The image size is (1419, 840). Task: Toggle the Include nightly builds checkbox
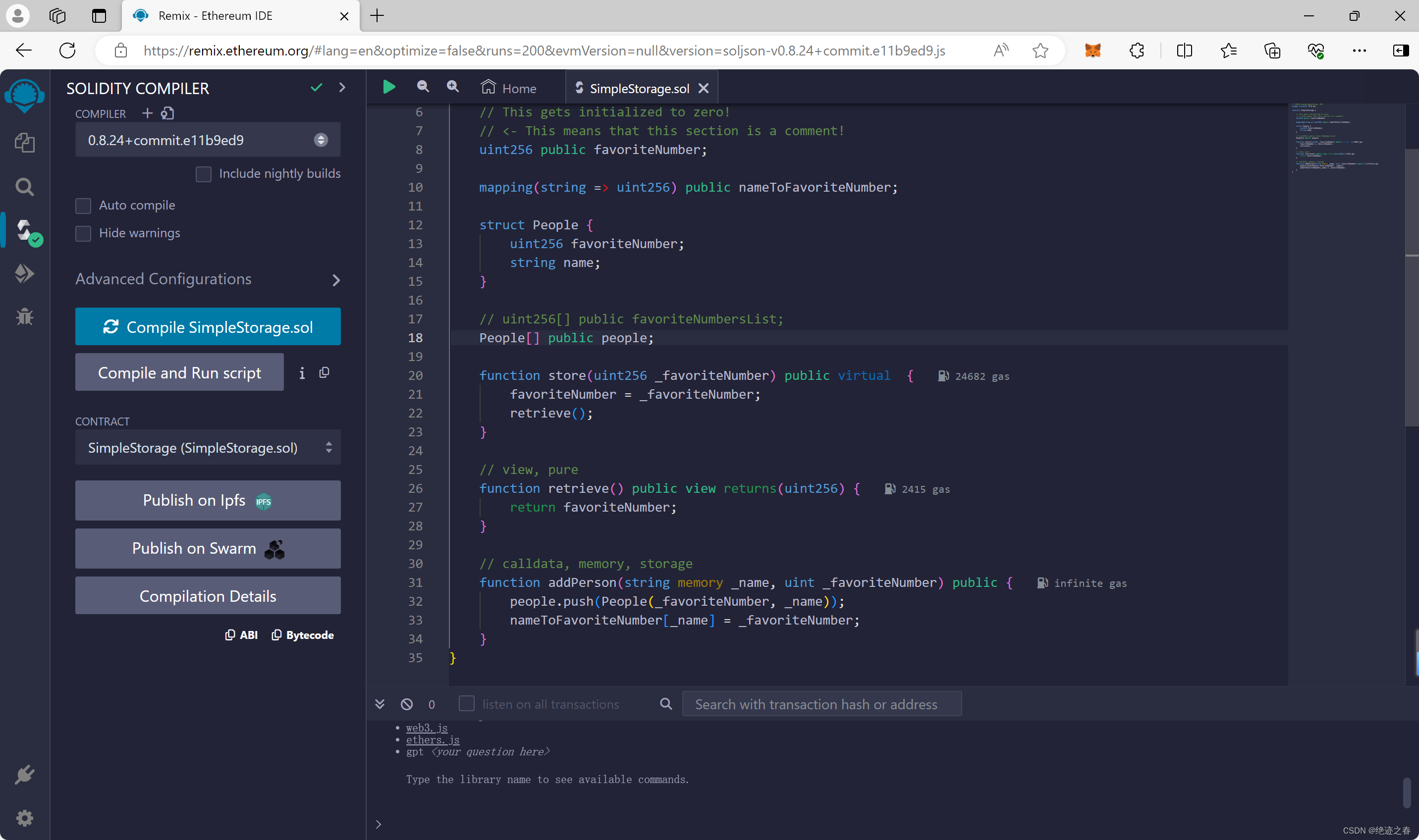pos(203,174)
